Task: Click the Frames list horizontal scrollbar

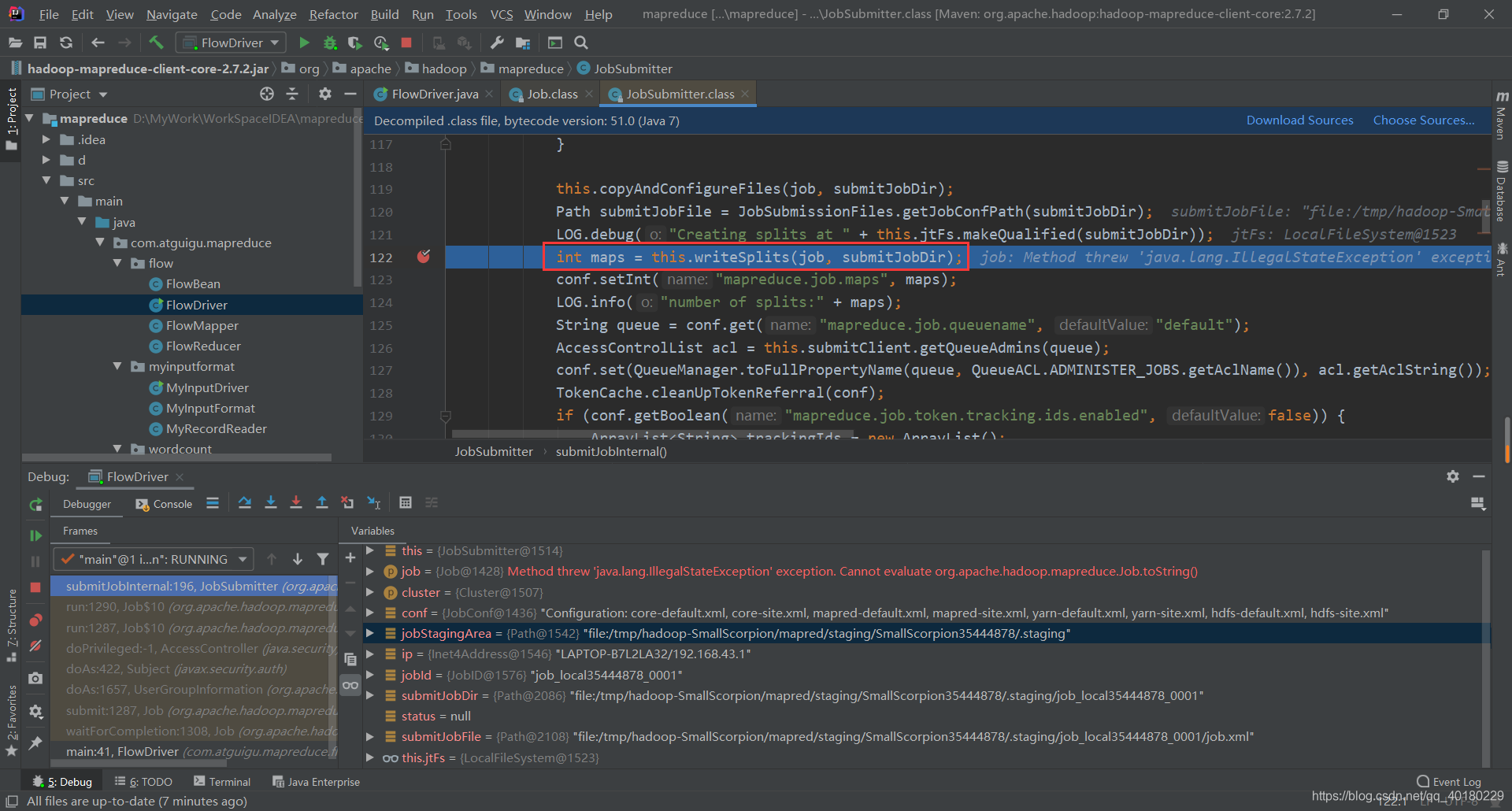Action: point(139,763)
